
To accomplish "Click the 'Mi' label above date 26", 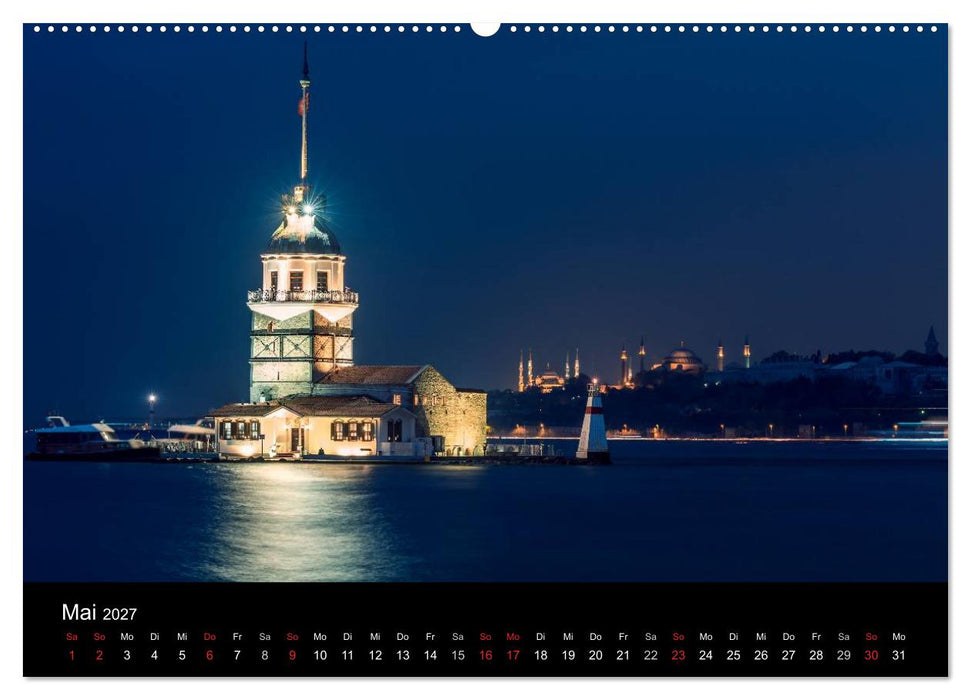I will pyautogui.click(x=761, y=637).
